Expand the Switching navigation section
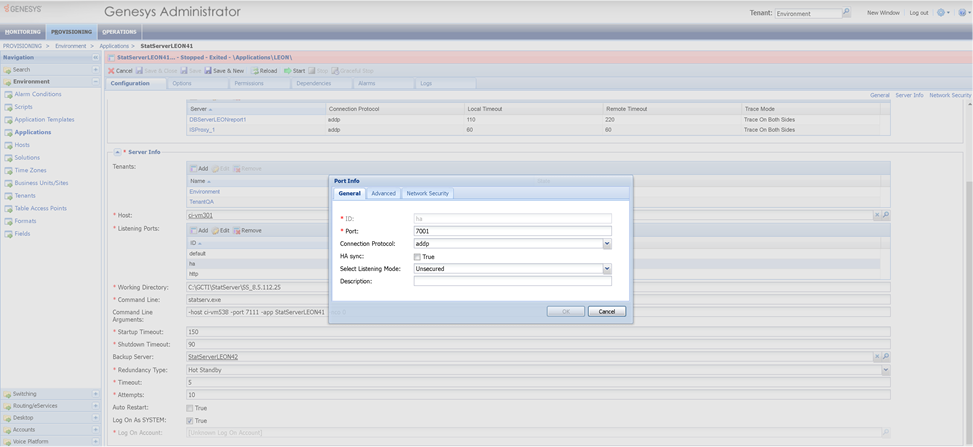 (96, 394)
